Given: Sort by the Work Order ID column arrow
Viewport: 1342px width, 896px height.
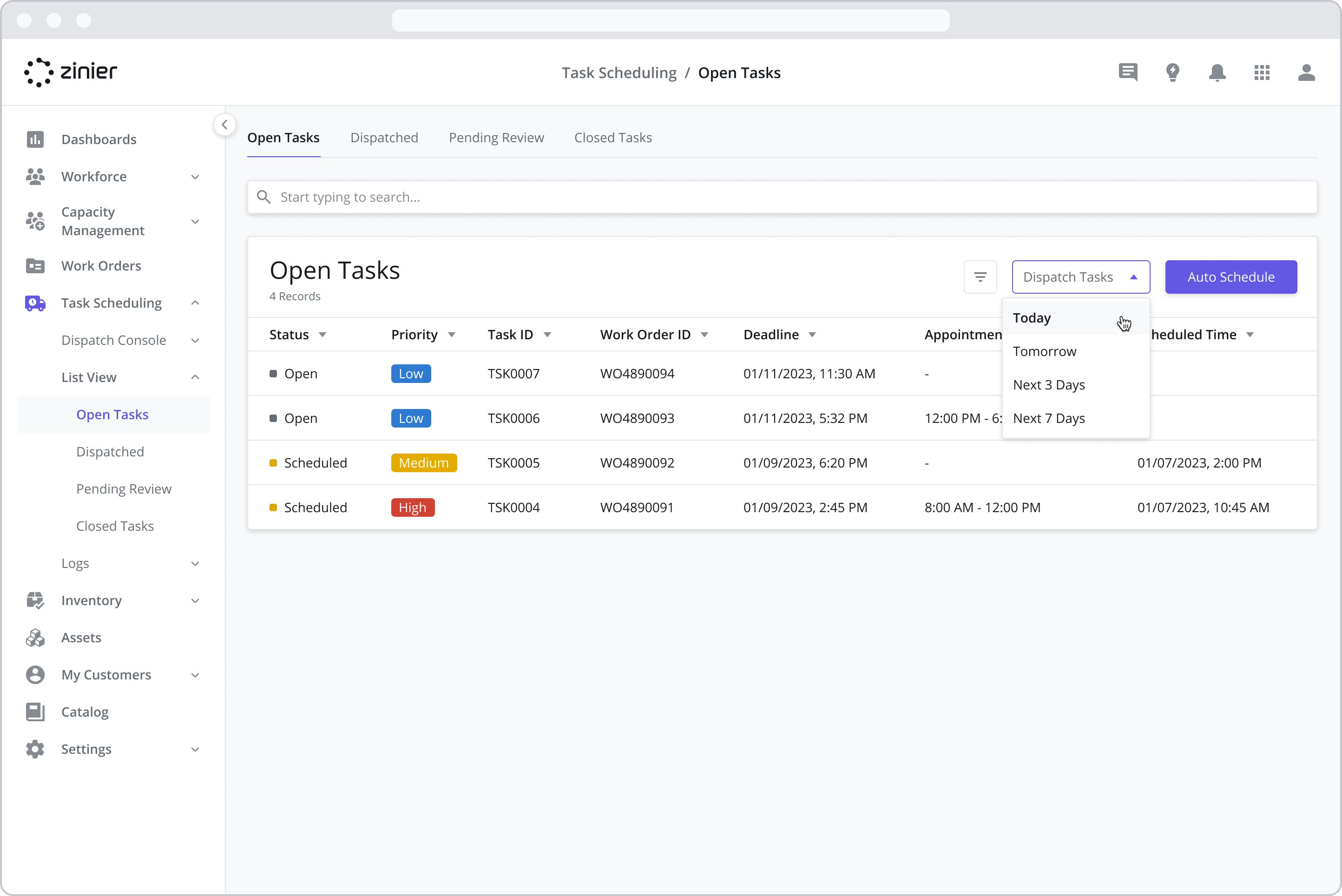Looking at the screenshot, I should tap(704, 335).
